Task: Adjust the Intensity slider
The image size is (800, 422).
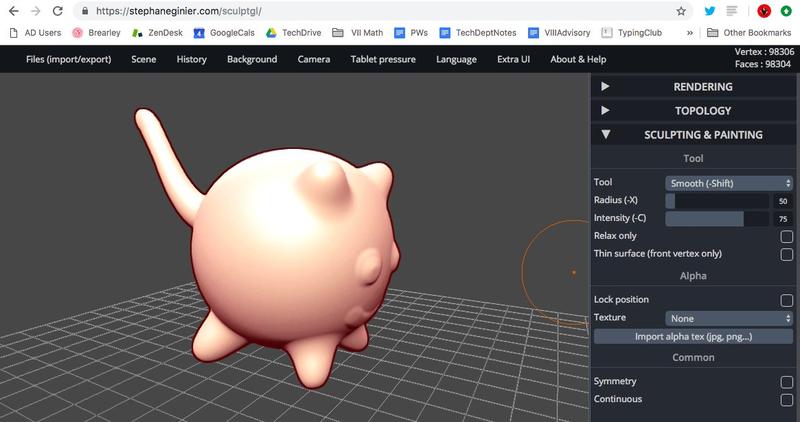Action: click(717, 219)
